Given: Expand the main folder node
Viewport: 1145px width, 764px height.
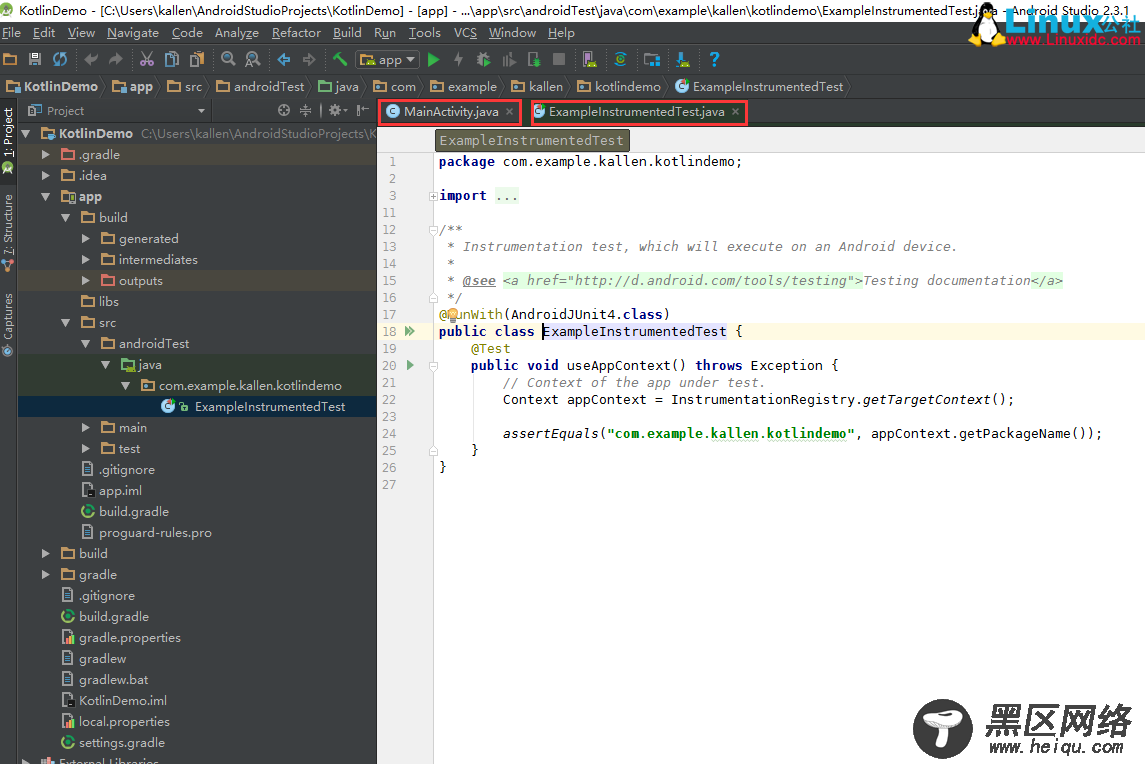Looking at the screenshot, I should (86, 428).
